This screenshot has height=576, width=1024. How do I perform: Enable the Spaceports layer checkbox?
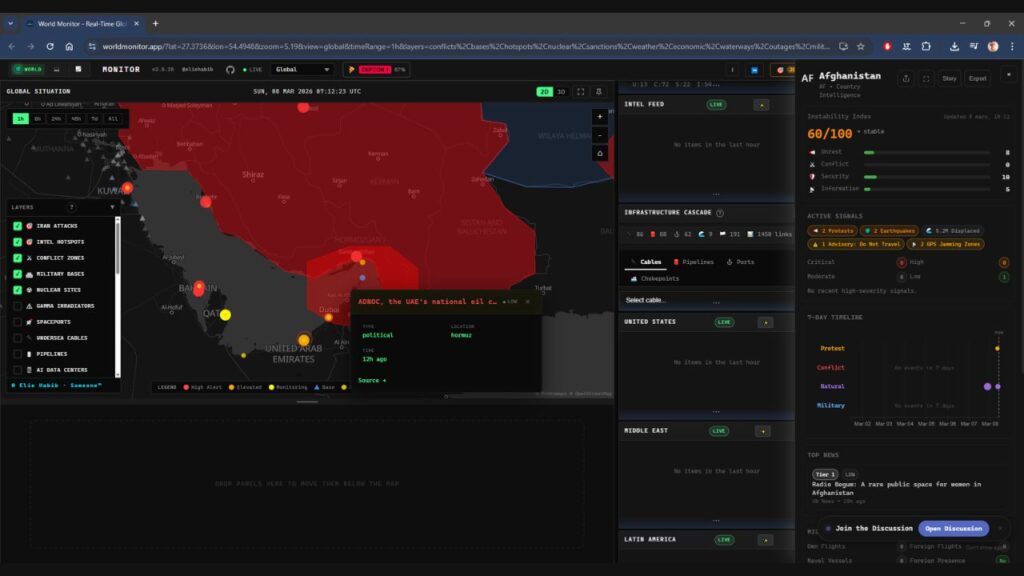point(18,322)
